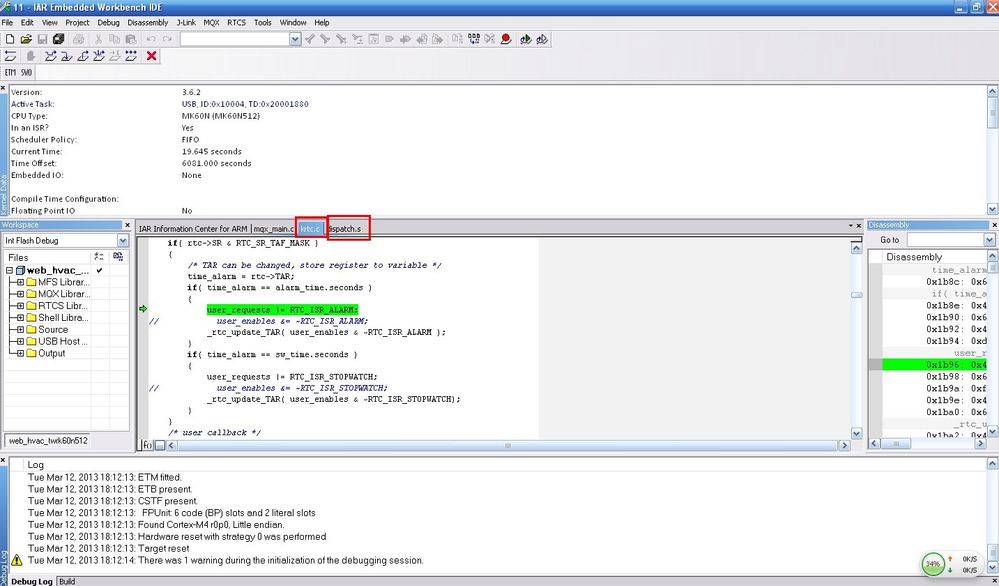
Task: Expand the Output folder
Action: pos(20,354)
